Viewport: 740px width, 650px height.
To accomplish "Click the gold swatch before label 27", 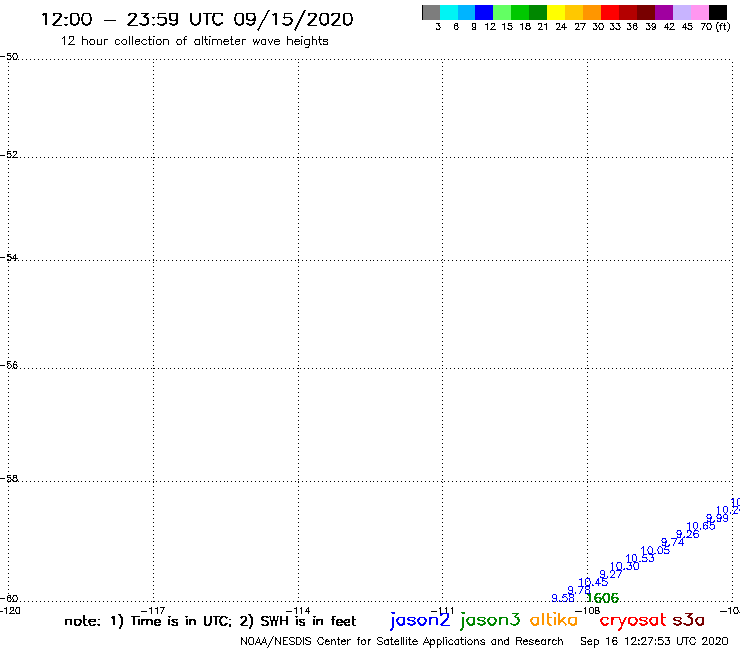I will coord(574,12).
